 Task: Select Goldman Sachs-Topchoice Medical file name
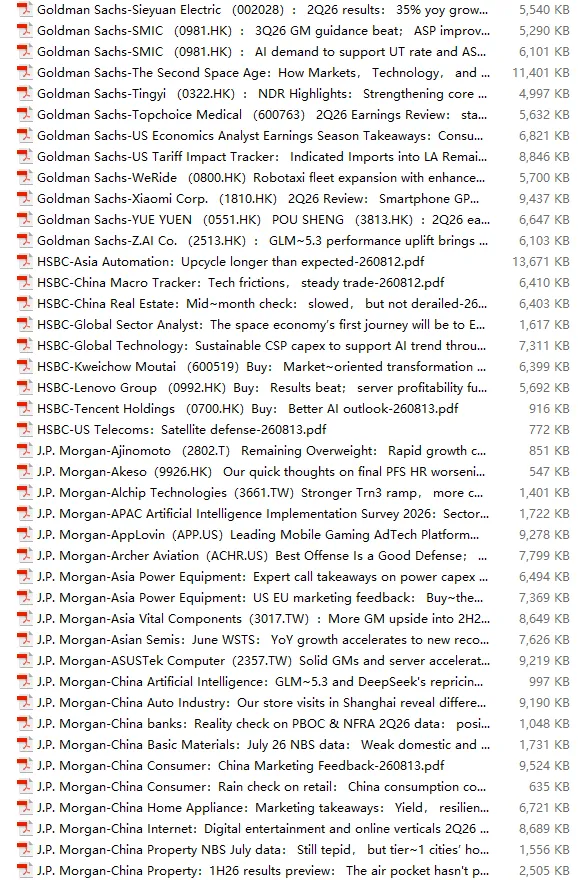click(262, 115)
